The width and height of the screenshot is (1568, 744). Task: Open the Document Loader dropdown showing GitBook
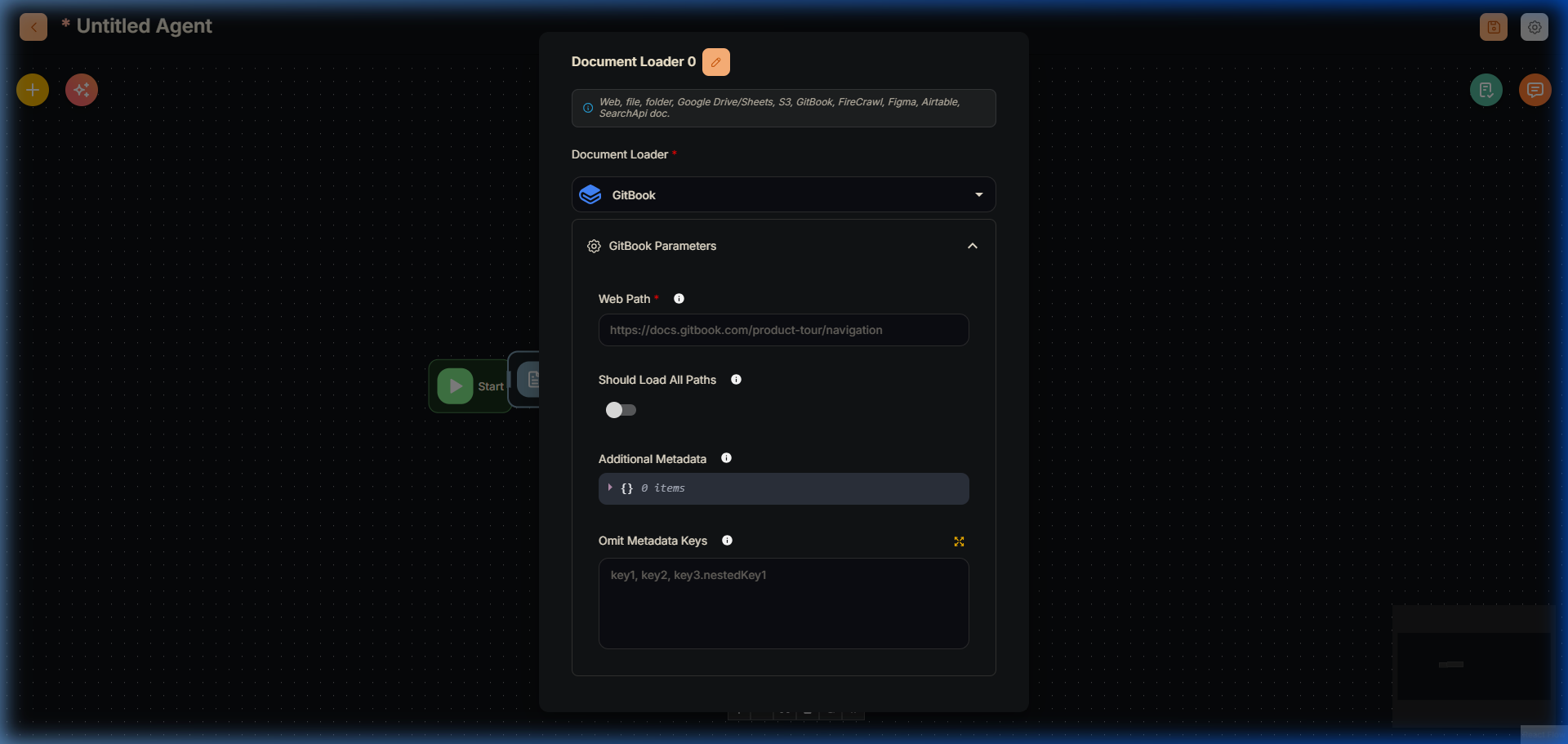pos(783,194)
